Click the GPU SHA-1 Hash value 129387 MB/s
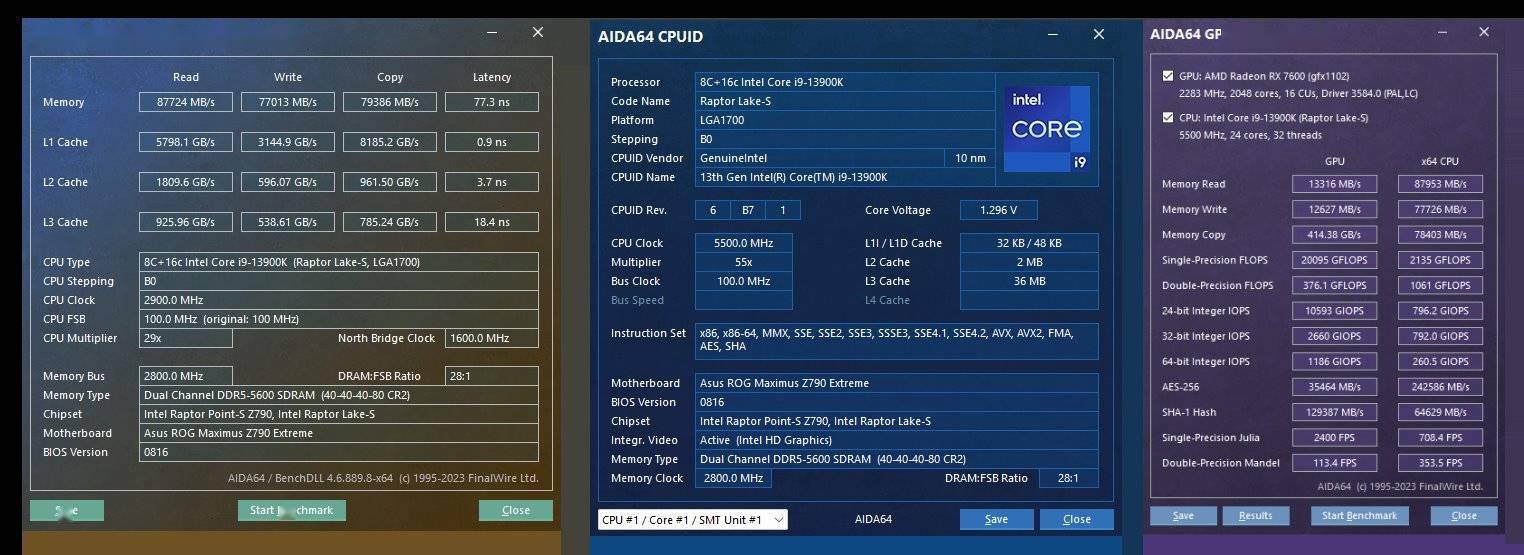Screen dimensions: 1524x555 coord(1335,412)
